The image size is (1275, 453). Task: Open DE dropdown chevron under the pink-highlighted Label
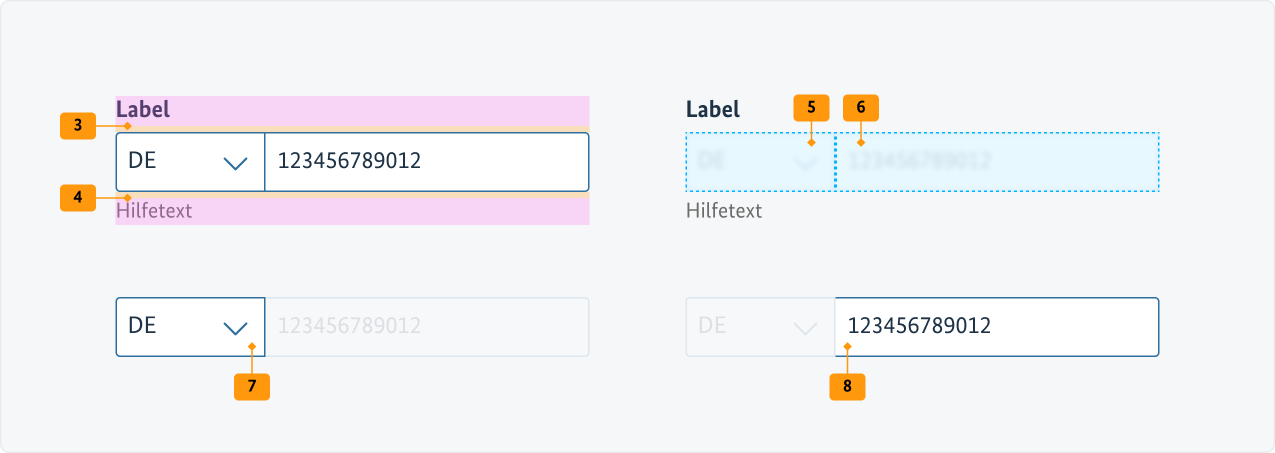[235, 162]
